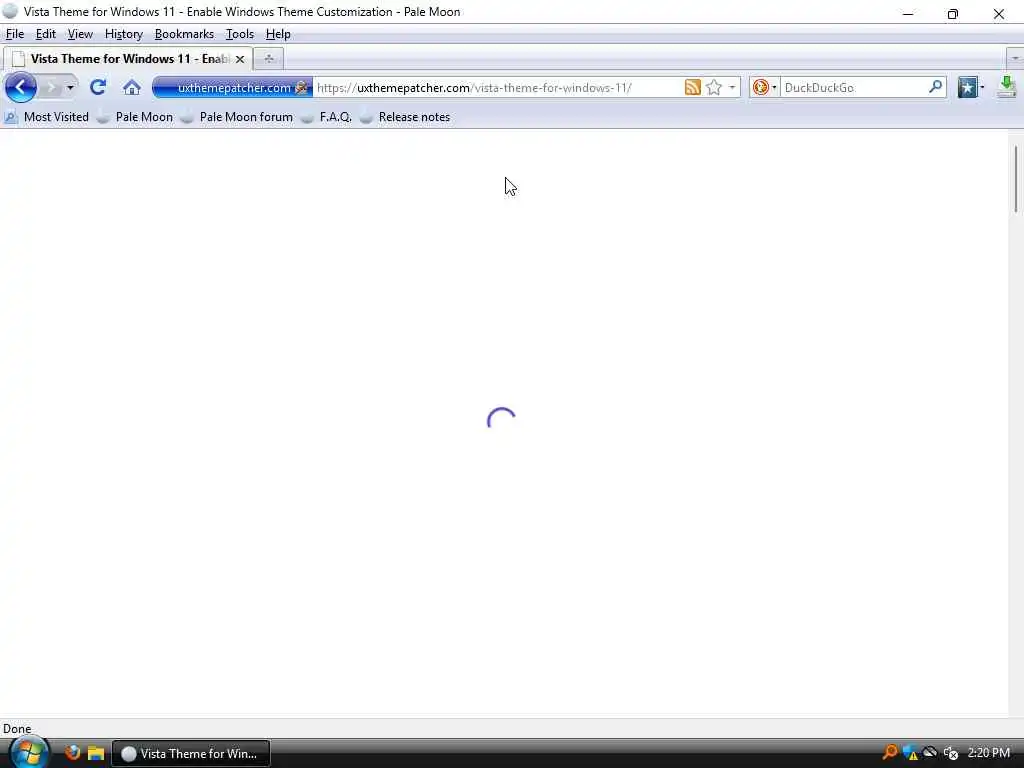Viewport: 1024px width, 768px height.
Task: Click the uxthemepatcher.com site identity badge
Action: pos(232,88)
